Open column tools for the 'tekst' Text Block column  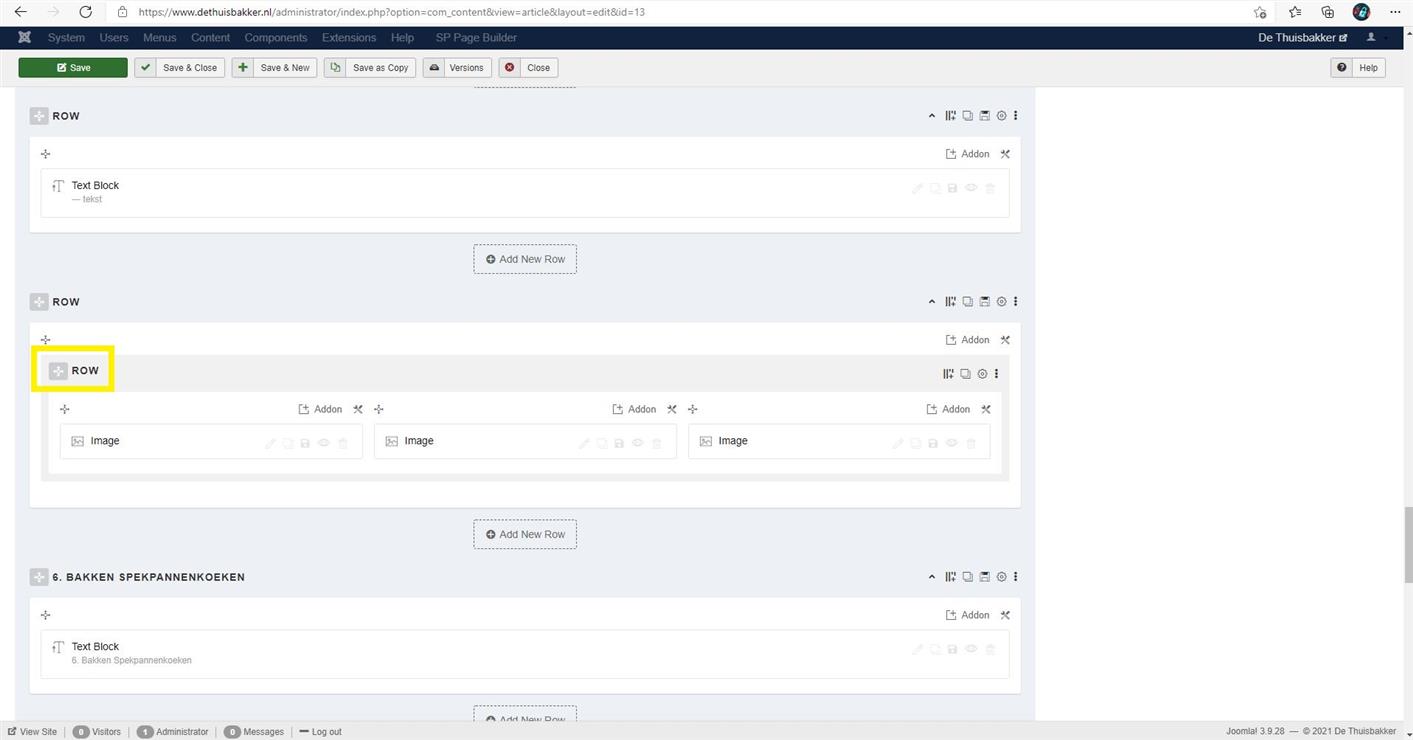tap(1005, 154)
